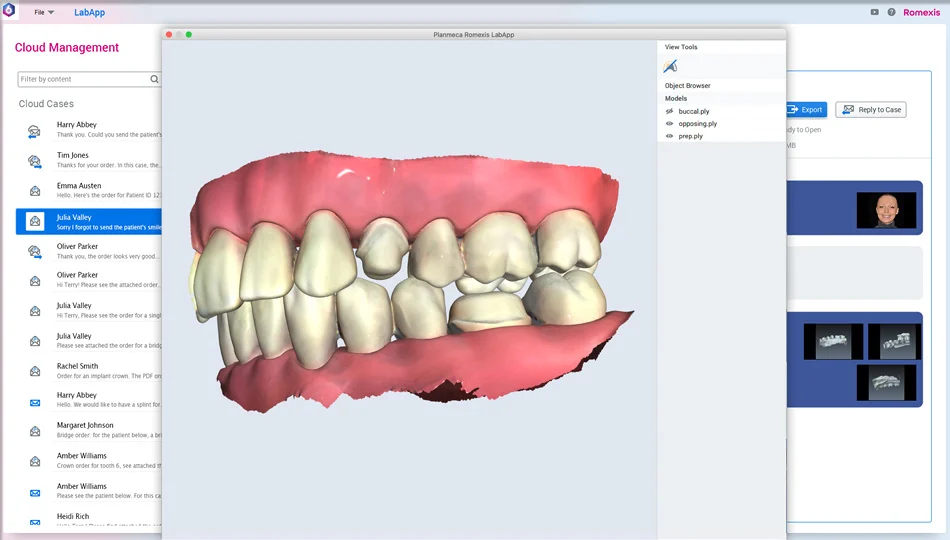The height and width of the screenshot is (540, 950).
Task: Open Harry Abbey's top case message icon
Action: [35, 131]
